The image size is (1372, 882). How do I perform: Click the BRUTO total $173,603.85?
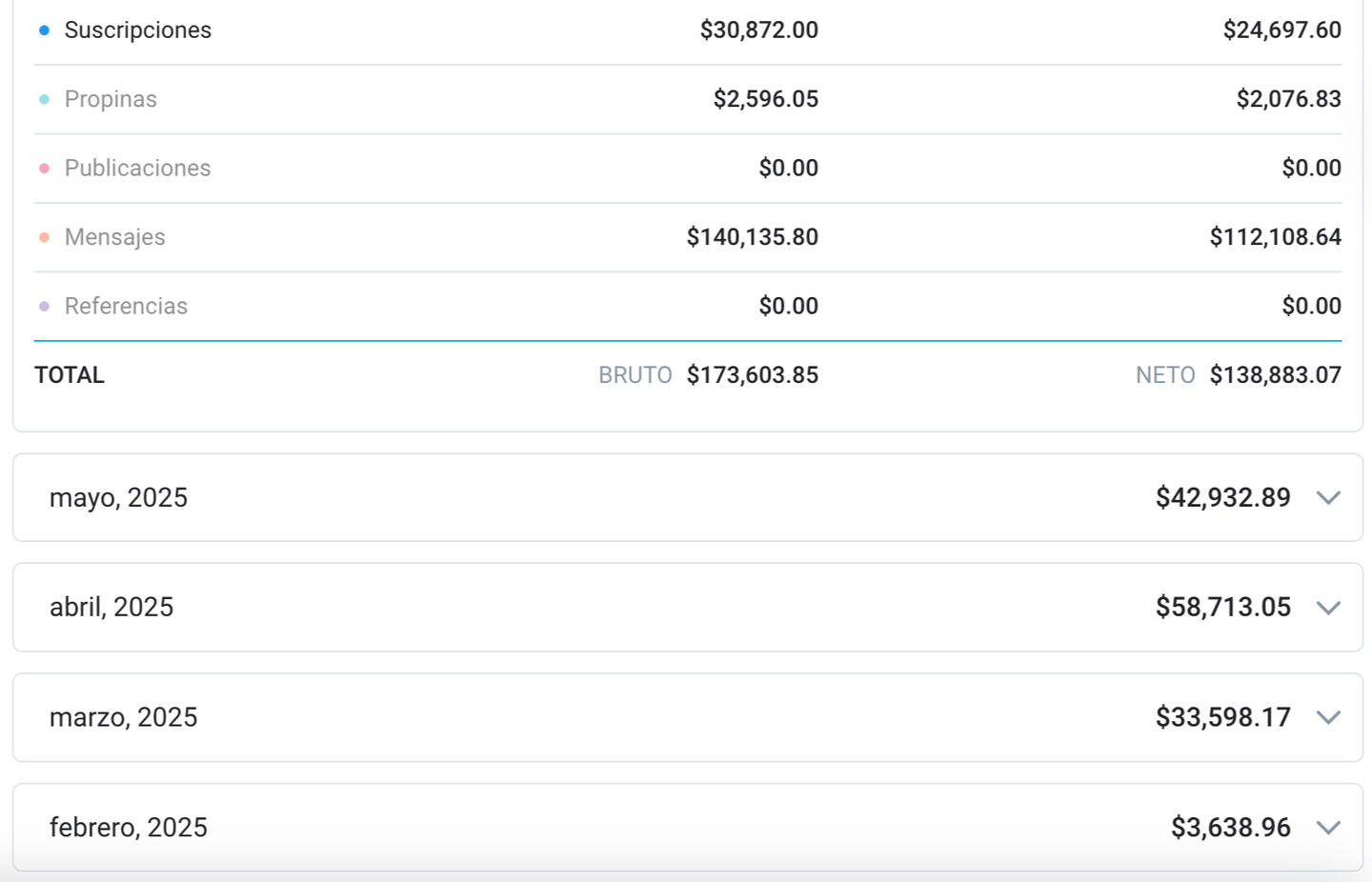point(752,375)
